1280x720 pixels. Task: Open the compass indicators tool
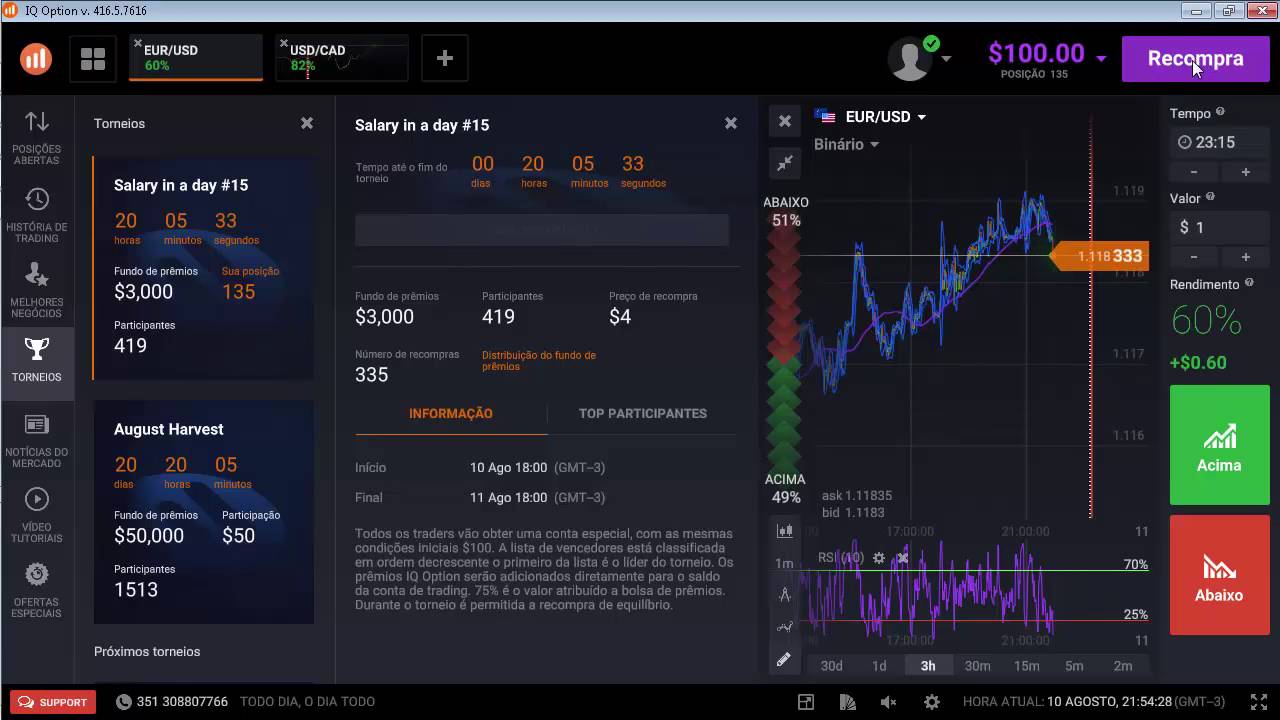pyautogui.click(x=785, y=595)
